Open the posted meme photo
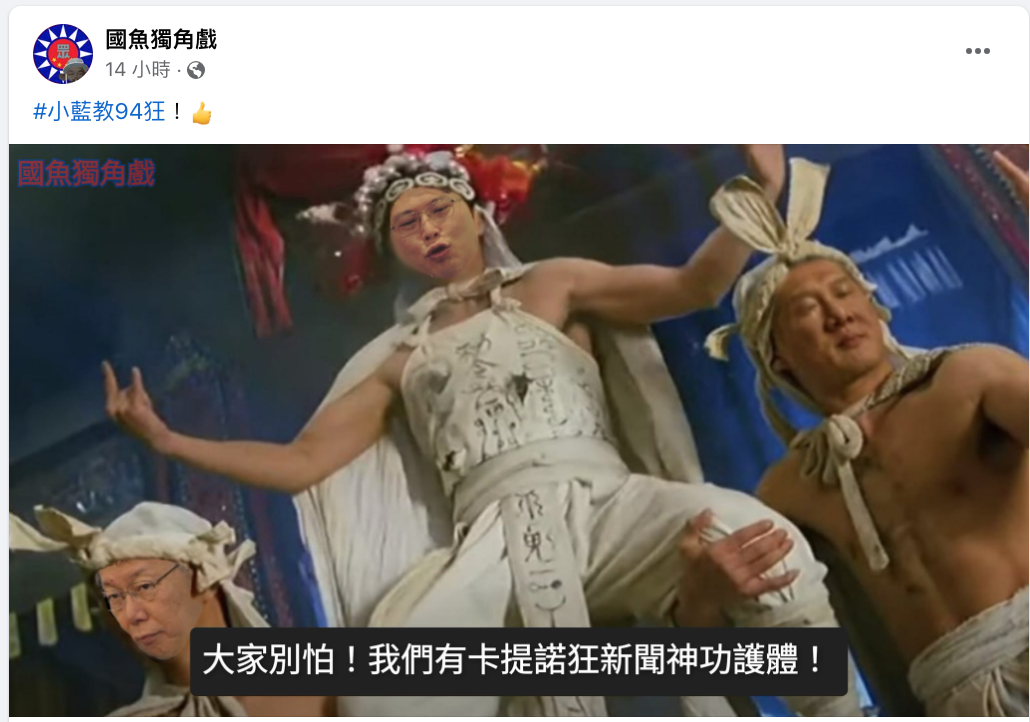 coord(518,430)
